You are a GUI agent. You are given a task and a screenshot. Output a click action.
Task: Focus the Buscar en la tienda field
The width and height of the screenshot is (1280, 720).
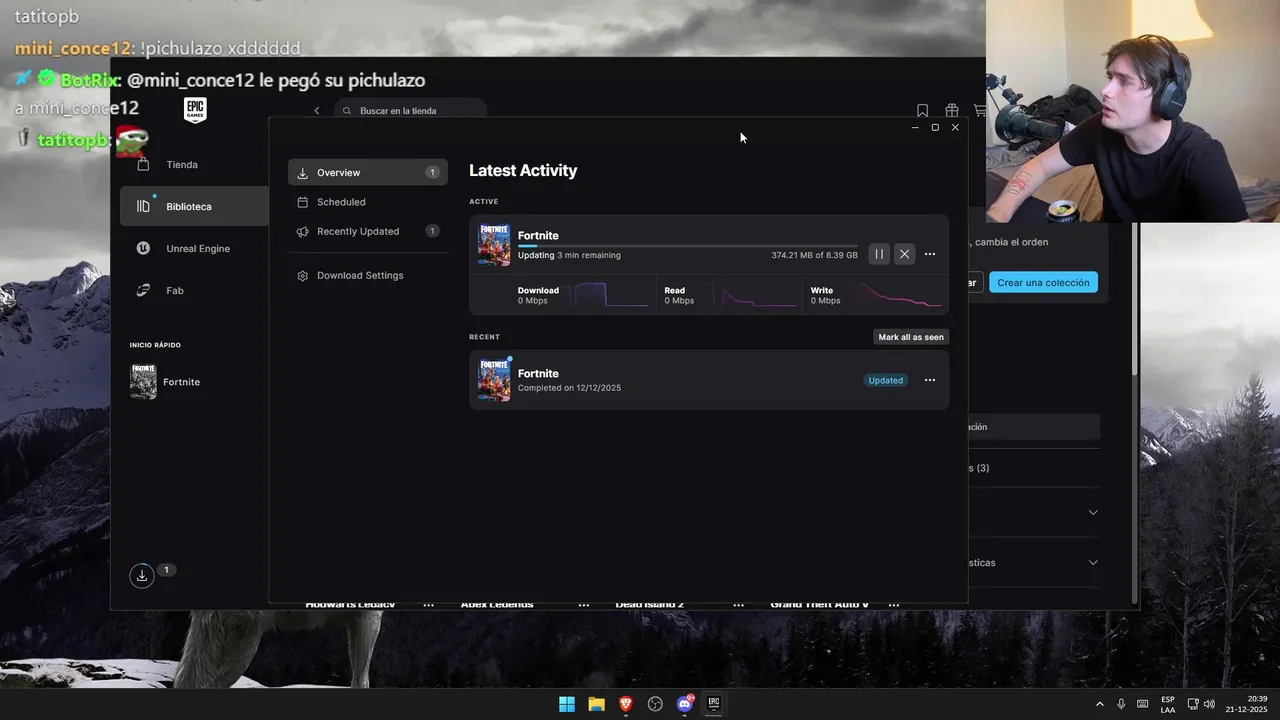410,111
